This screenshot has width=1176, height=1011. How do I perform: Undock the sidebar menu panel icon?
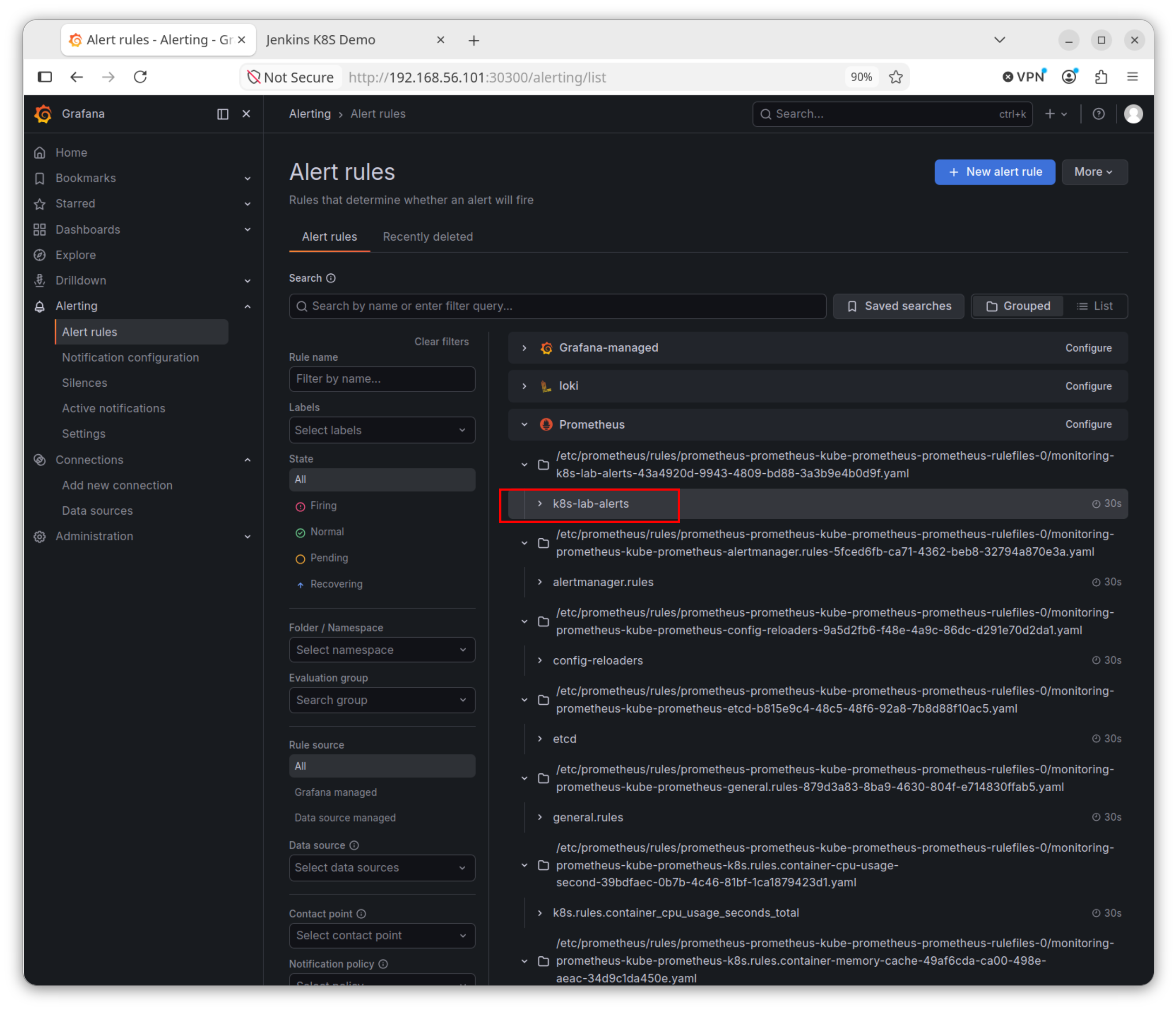222,114
